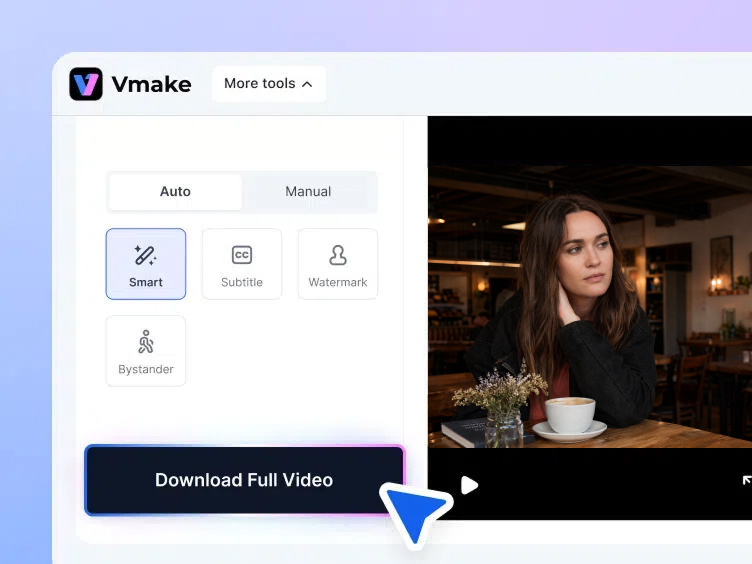Click Download Full Video button
The image size is (752, 564).
coord(244,480)
